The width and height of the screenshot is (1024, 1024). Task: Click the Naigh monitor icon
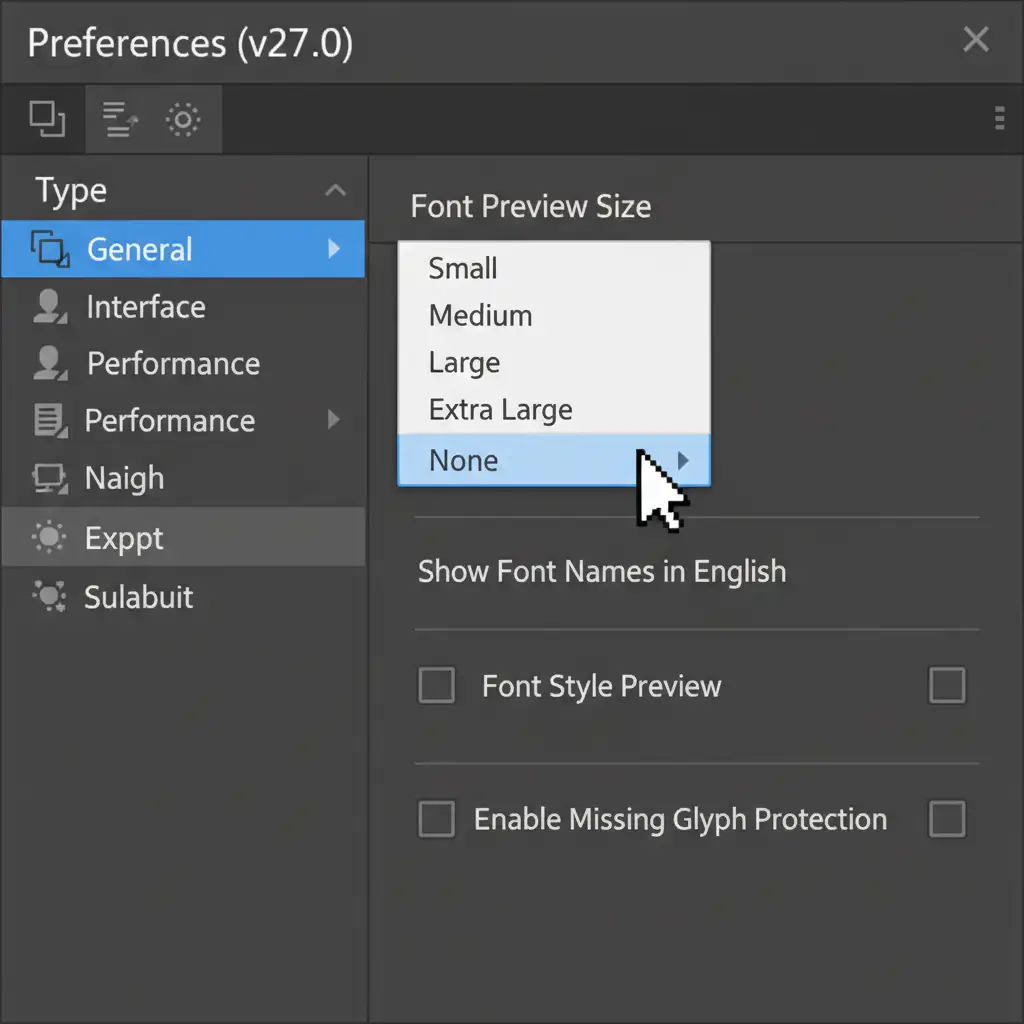(x=49, y=478)
